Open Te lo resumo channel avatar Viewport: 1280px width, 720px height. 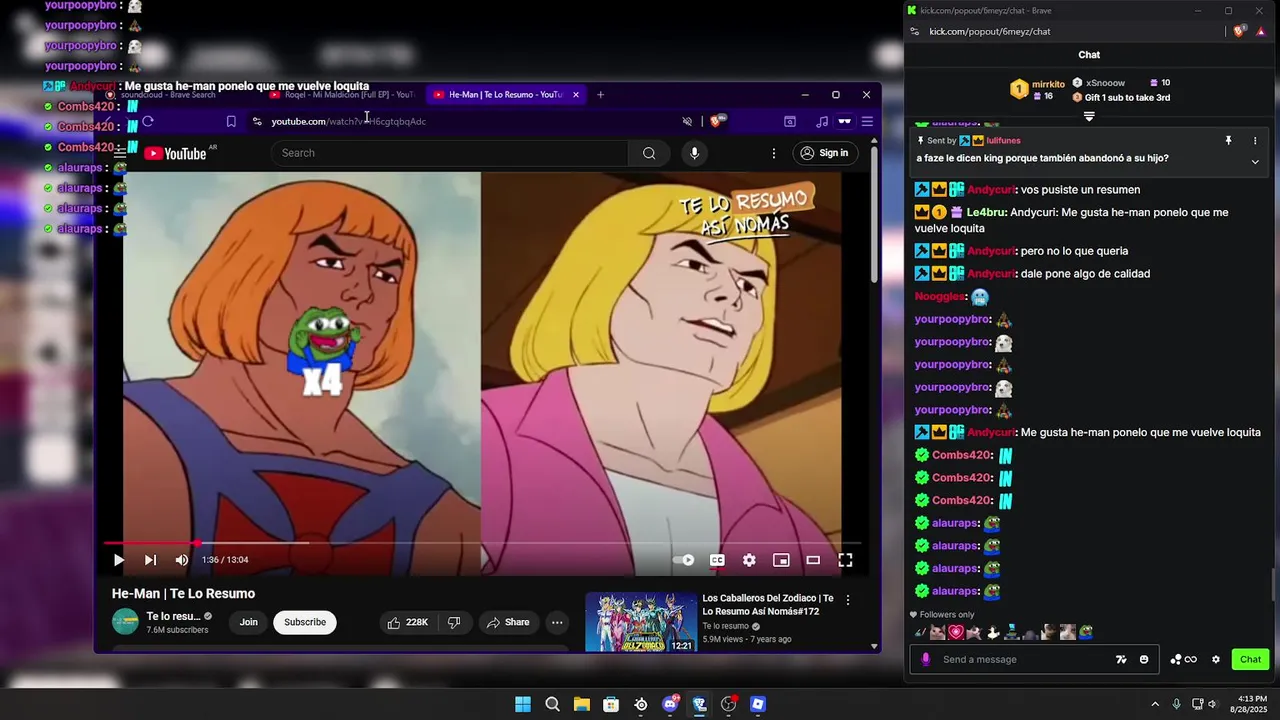125,622
